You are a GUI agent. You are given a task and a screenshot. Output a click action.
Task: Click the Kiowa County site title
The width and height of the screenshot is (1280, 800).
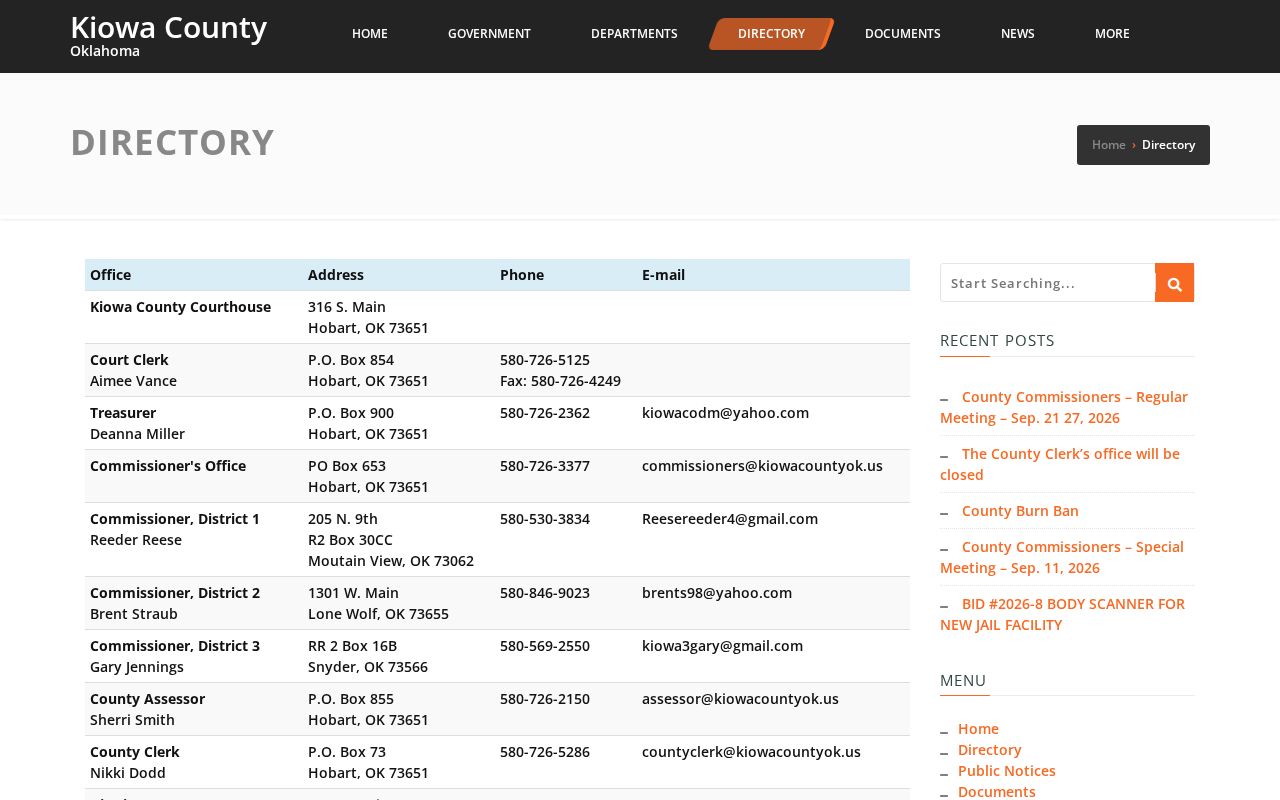168,27
